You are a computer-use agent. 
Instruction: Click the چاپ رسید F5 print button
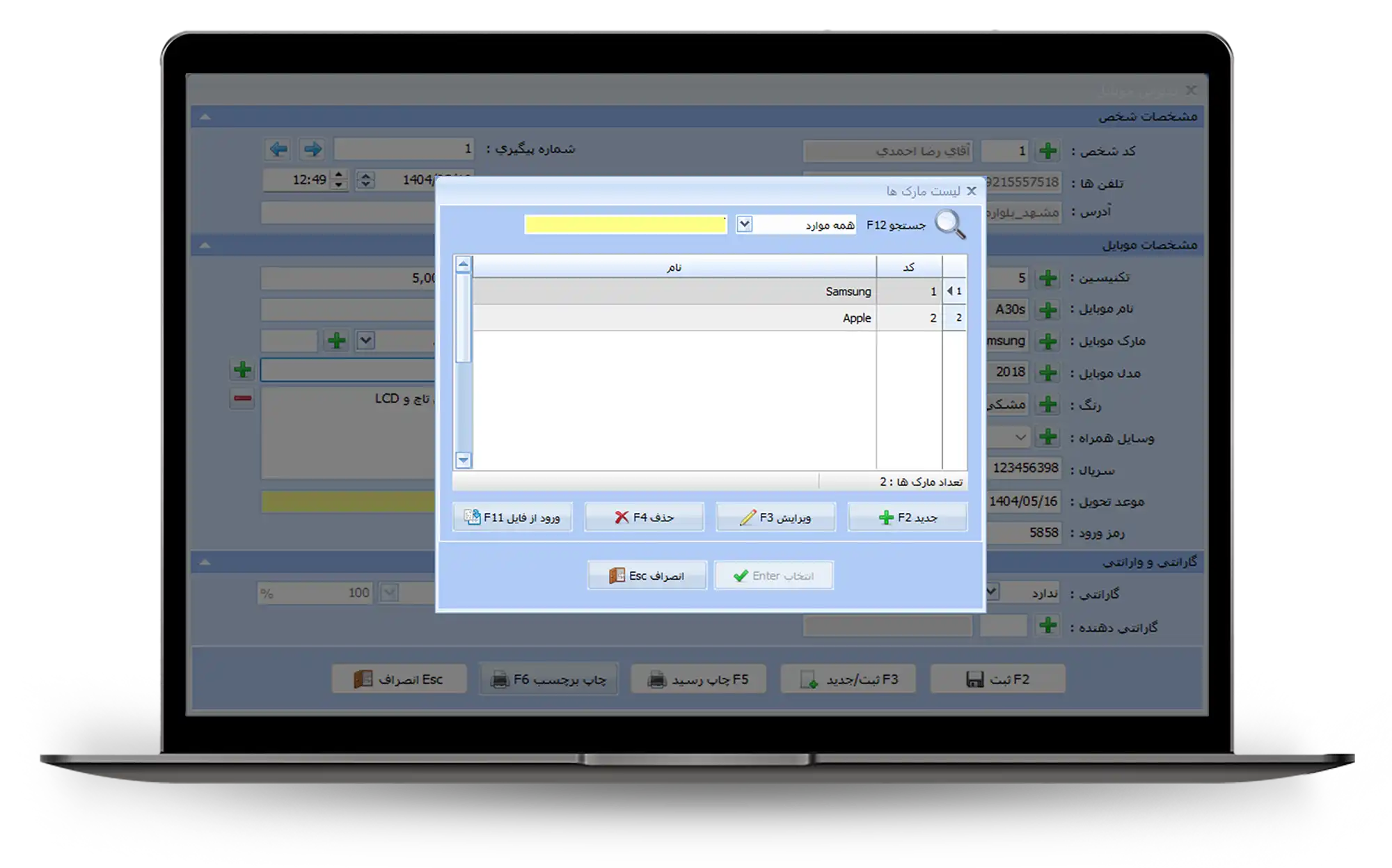click(698, 679)
